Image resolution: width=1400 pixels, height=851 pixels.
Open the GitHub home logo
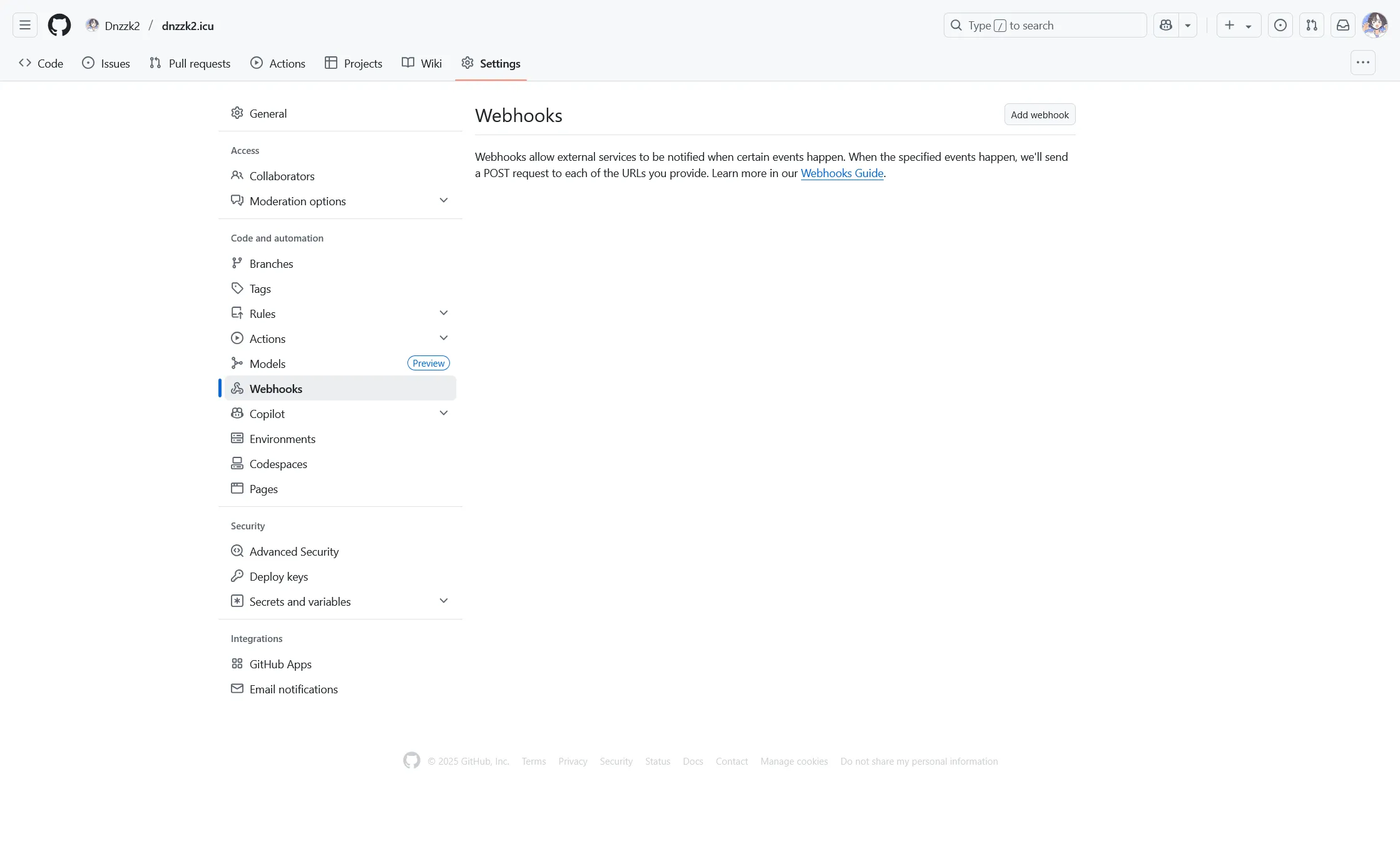tap(59, 25)
